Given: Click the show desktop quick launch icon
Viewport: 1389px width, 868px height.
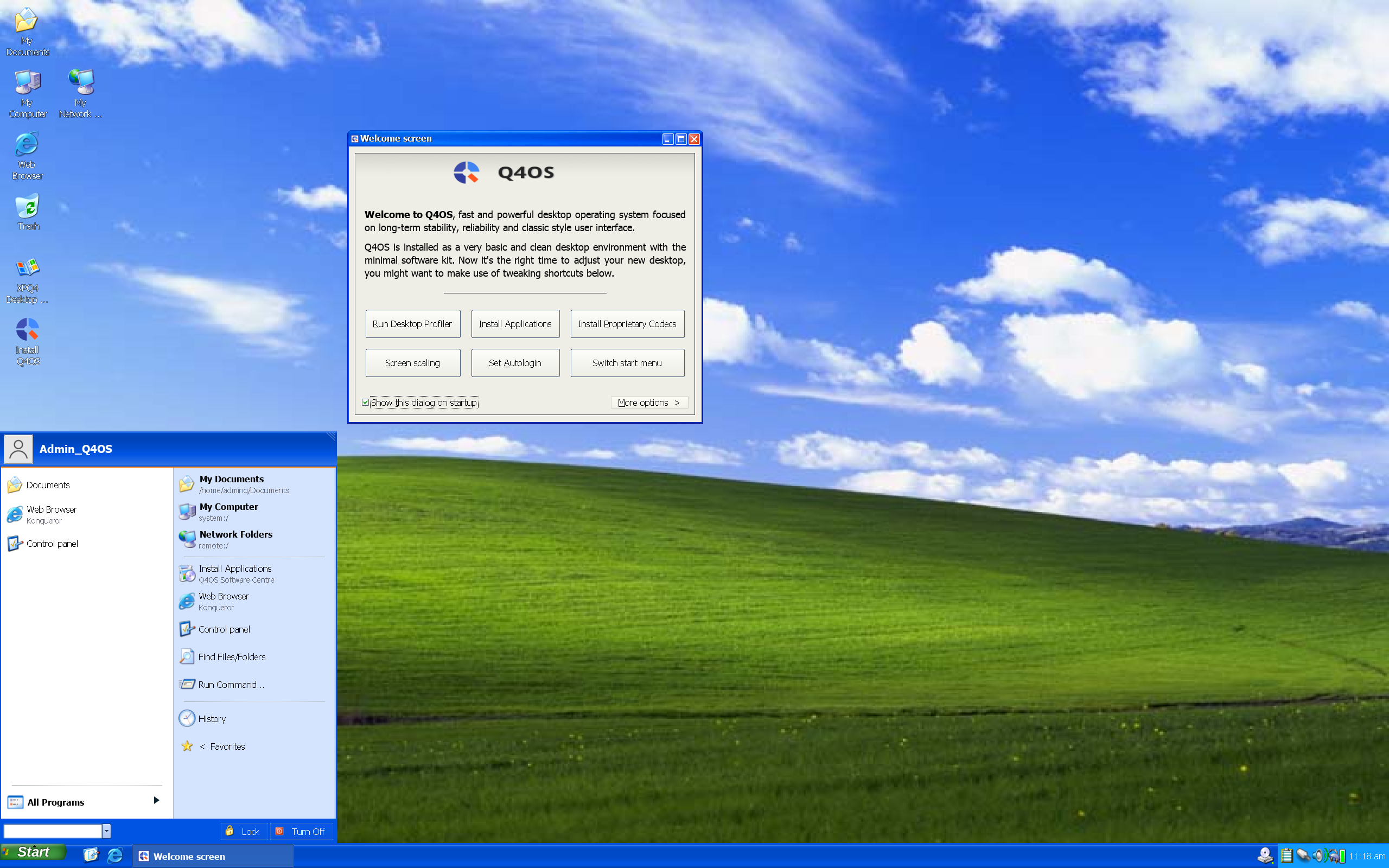Looking at the screenshot, I should coord(91,856).
